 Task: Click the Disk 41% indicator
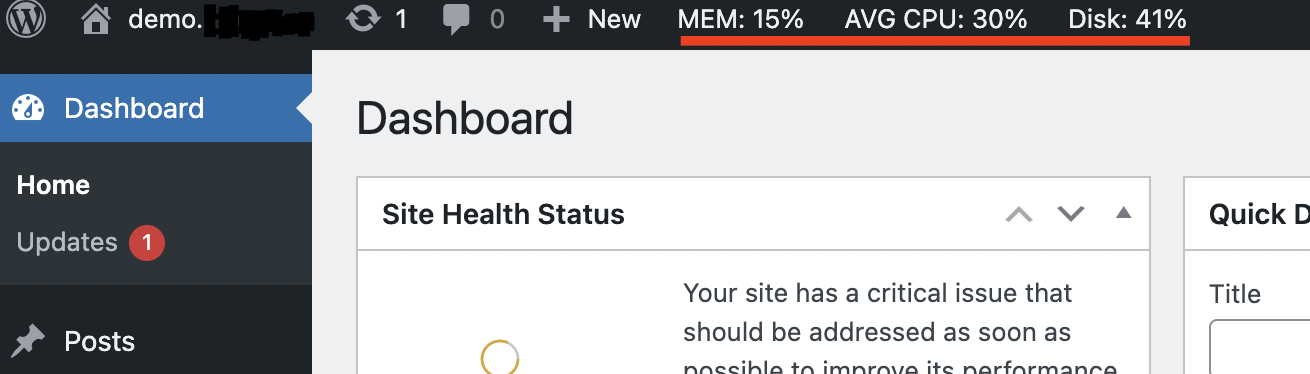coord(1128,19)
